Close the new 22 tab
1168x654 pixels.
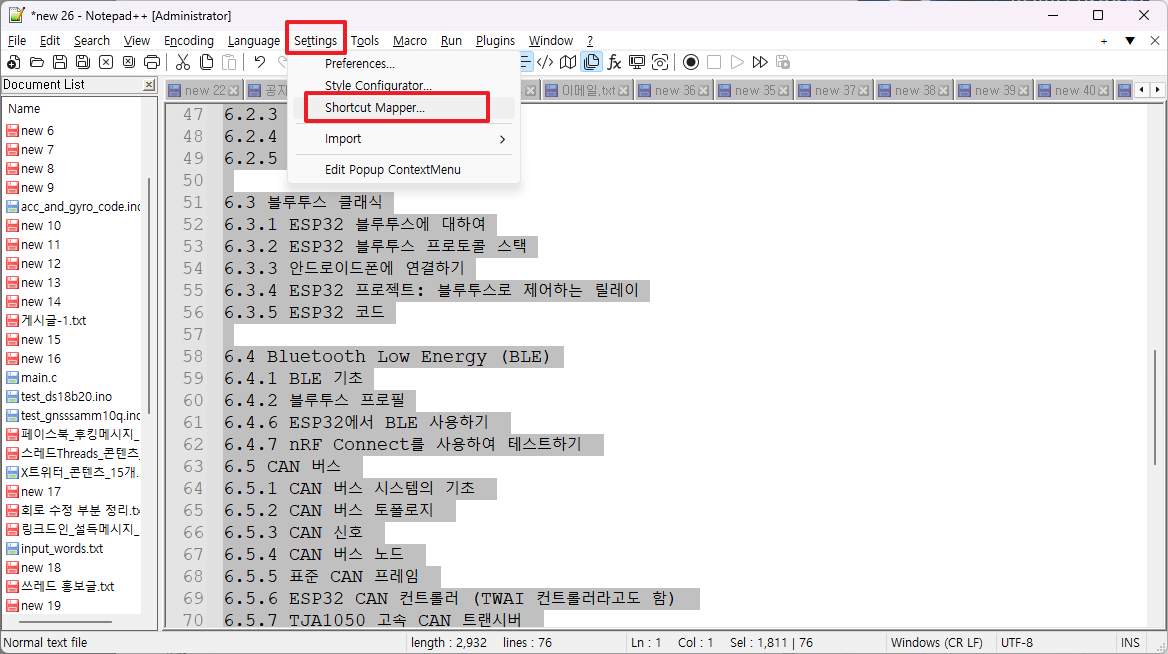[x=234, y=91]
